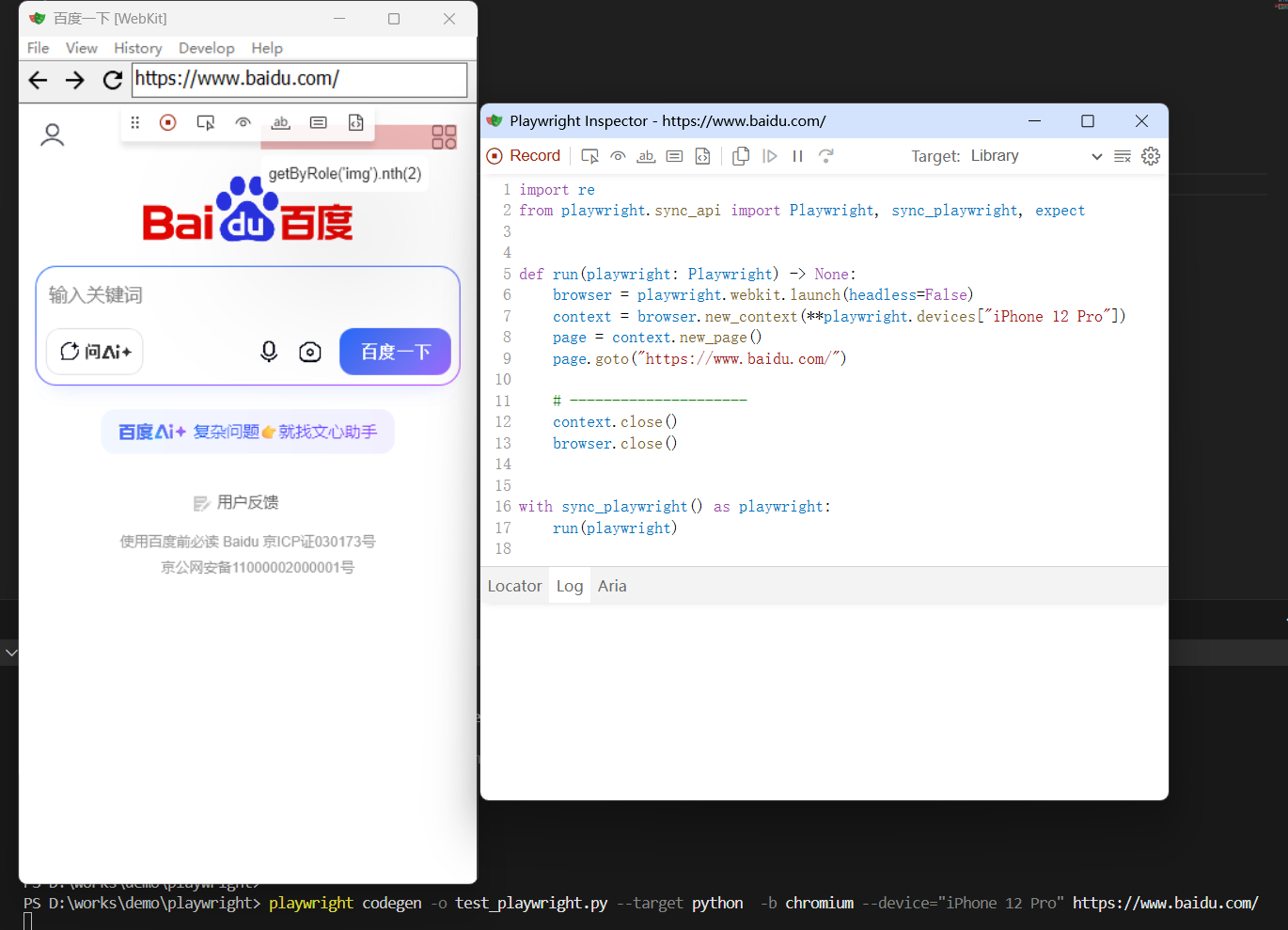Screen dimensions: 1288x930
Task: Click the Record button in Playwright Inspector
Action: tap(524, 156)
